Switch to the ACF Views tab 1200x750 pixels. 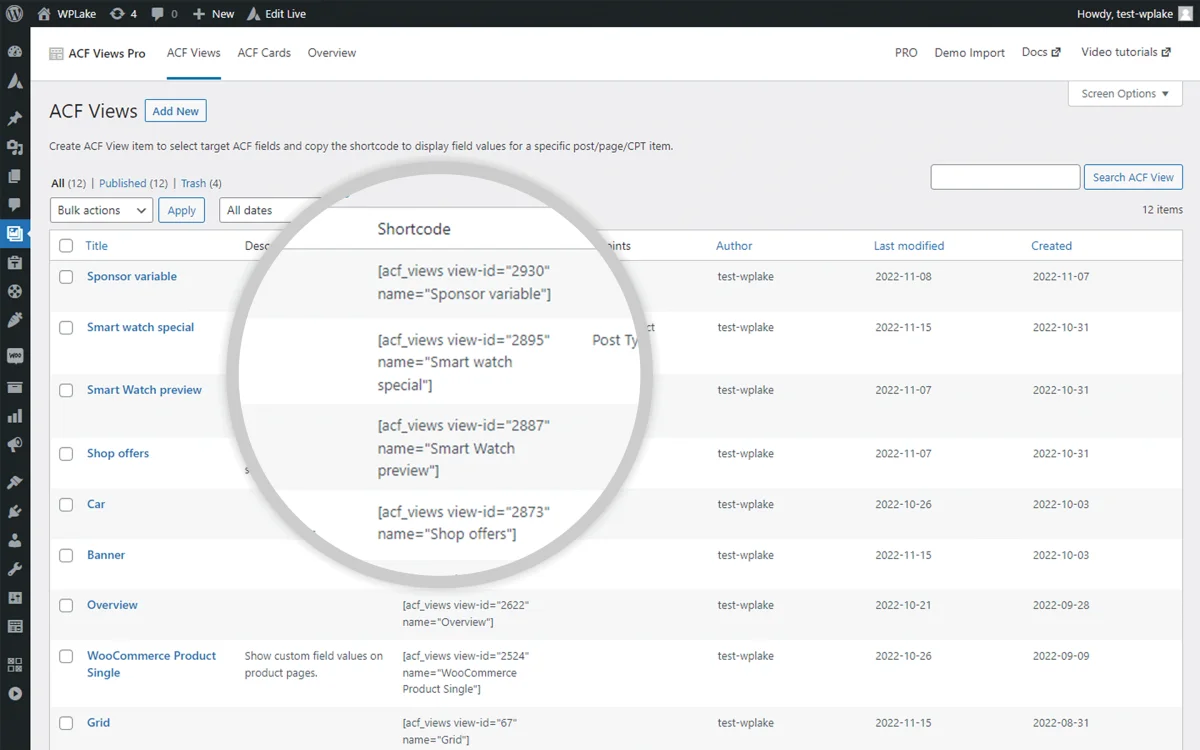194,53
